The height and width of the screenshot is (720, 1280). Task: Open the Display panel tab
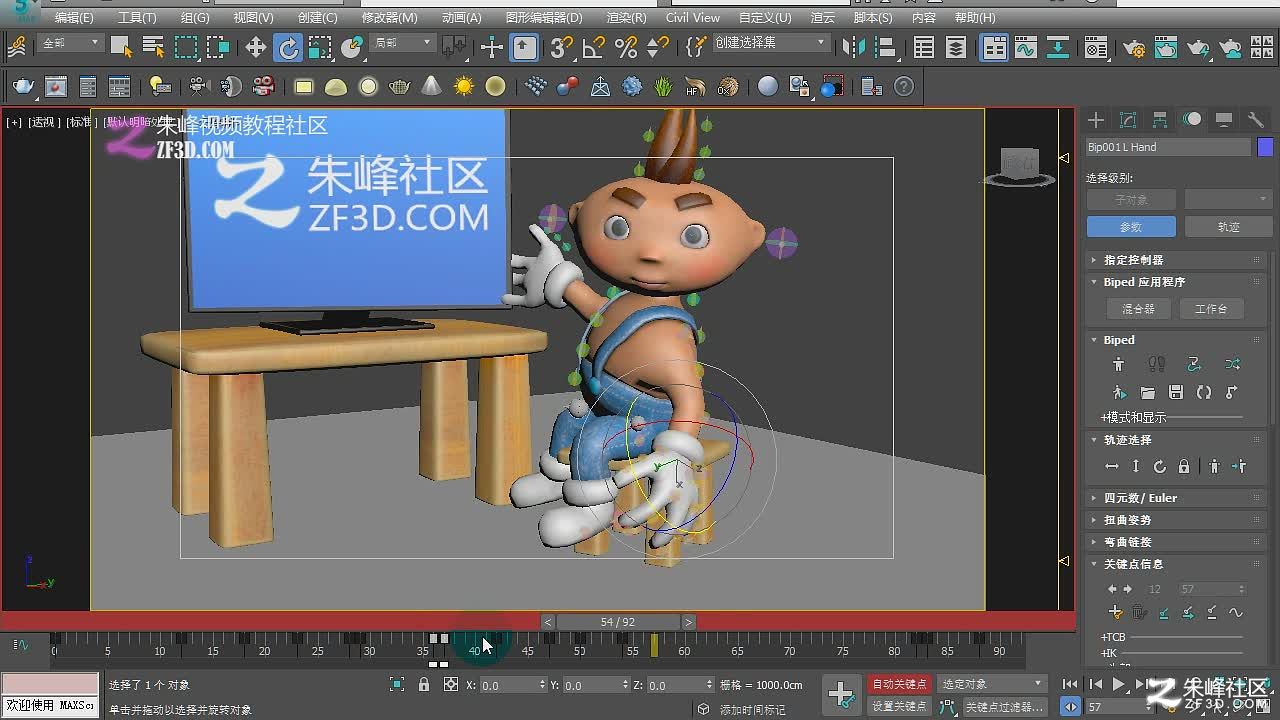coord(1224,120)
